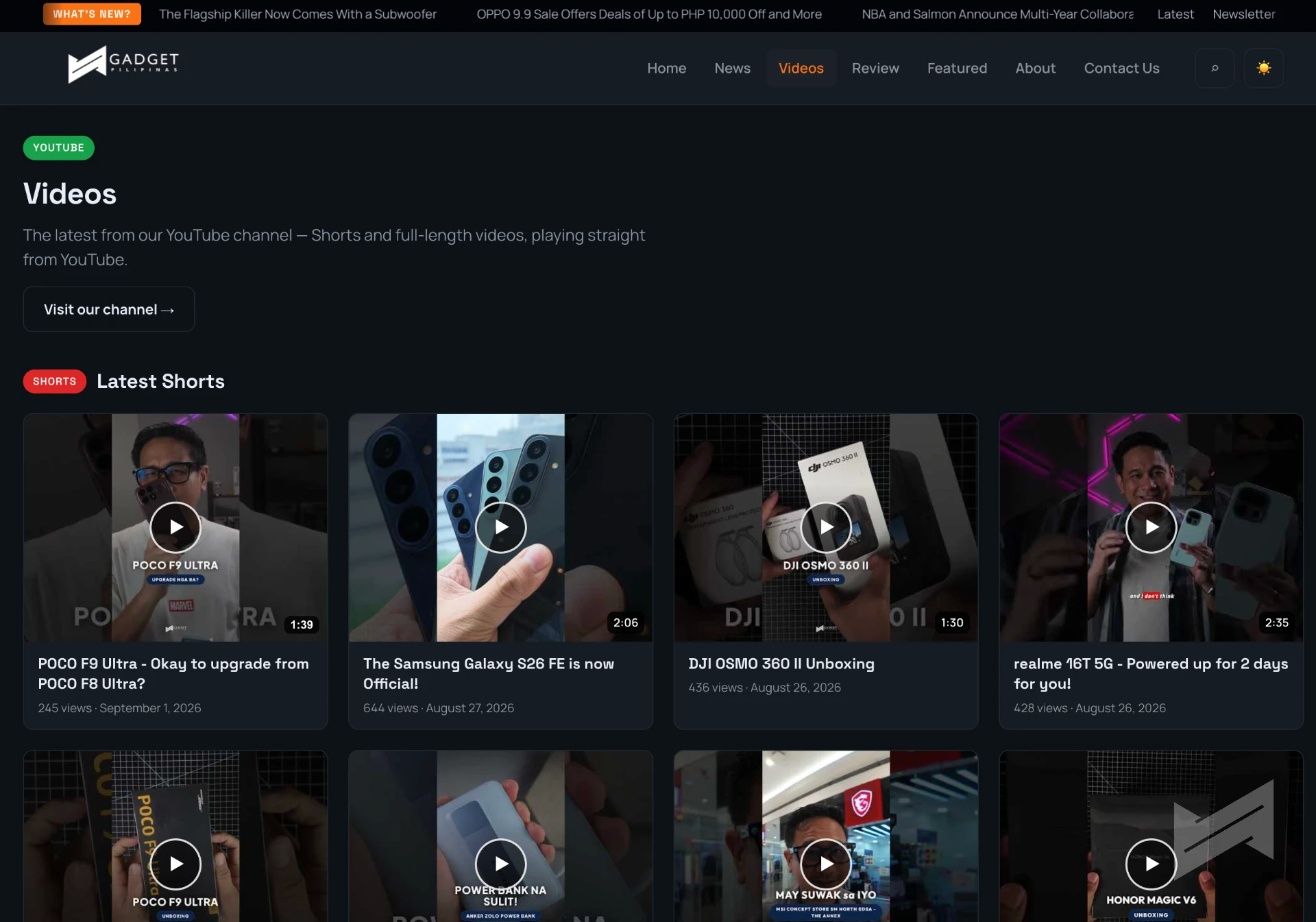Screen dimensions: 1316x922
Task: Open the Featured section
Action: [958, 68]
